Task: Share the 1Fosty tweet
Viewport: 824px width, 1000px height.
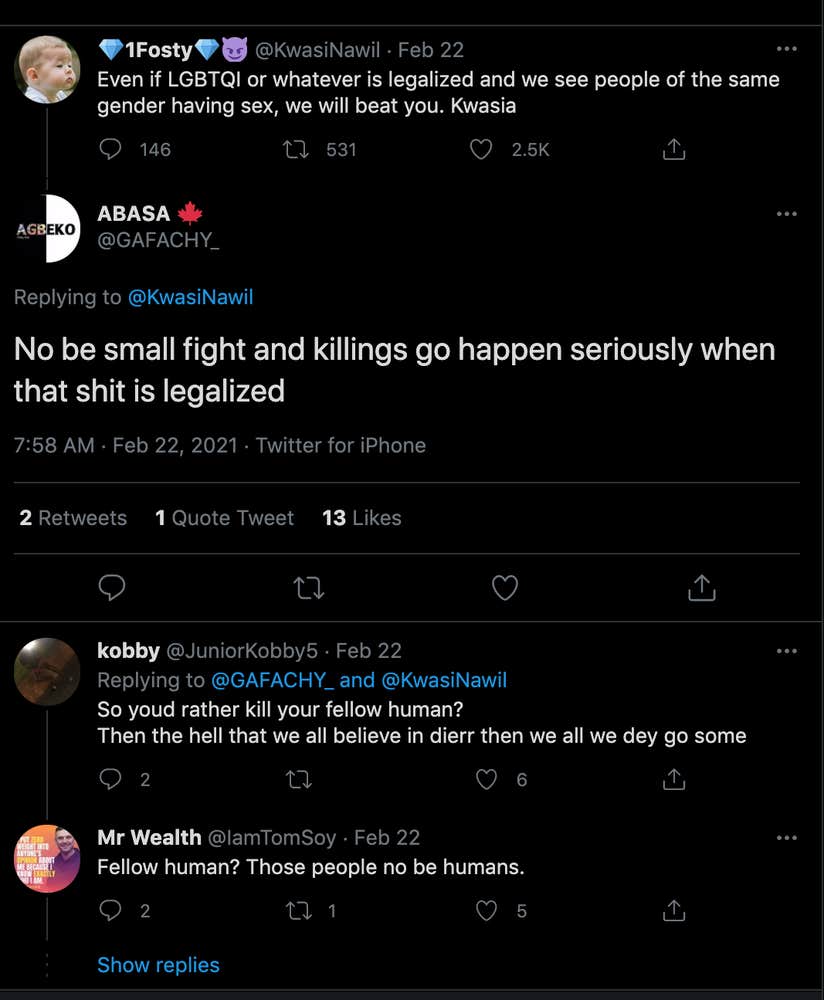Action: [x=675, y=149]
